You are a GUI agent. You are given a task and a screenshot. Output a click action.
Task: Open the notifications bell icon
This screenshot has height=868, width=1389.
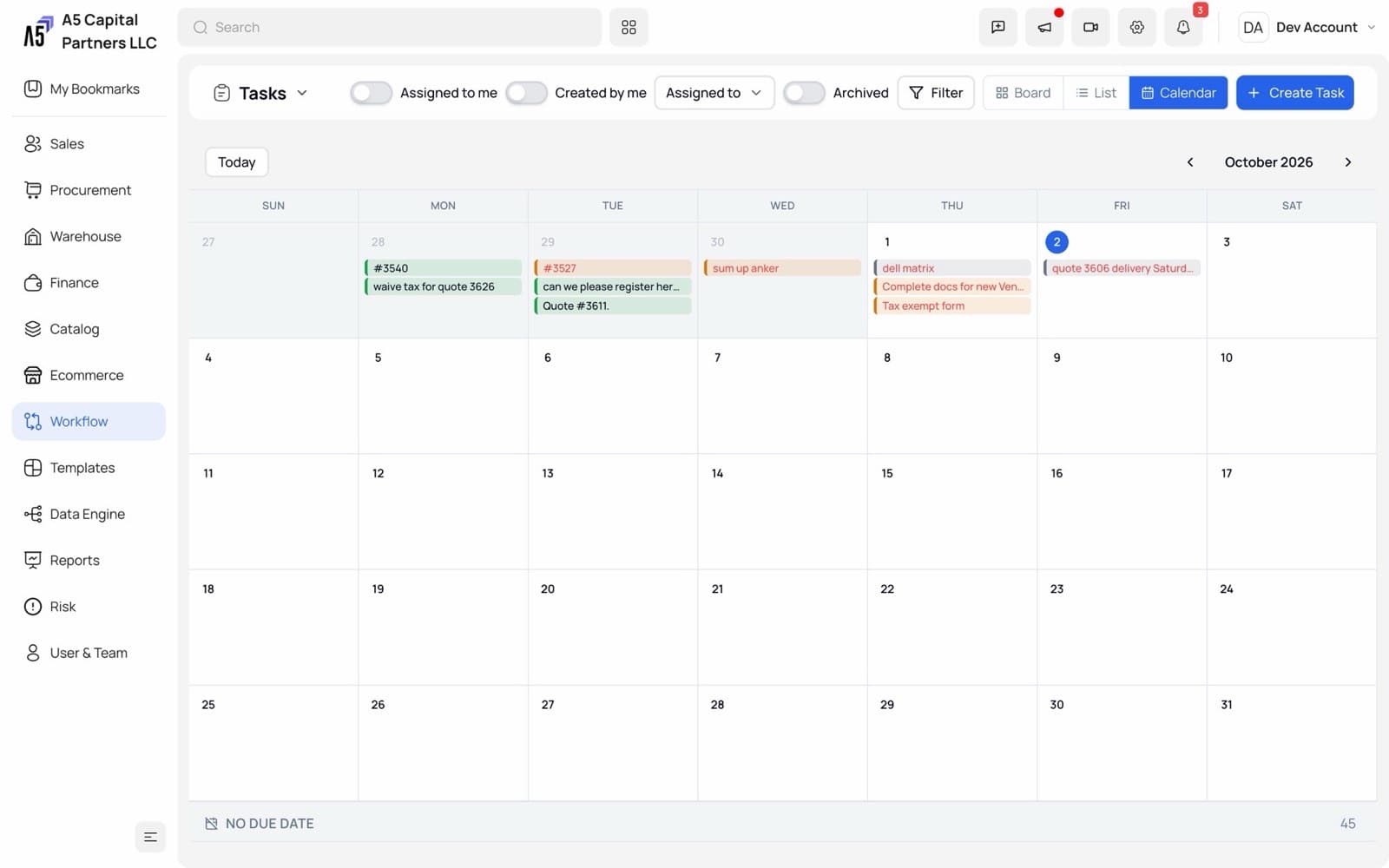pos(1182,27)
